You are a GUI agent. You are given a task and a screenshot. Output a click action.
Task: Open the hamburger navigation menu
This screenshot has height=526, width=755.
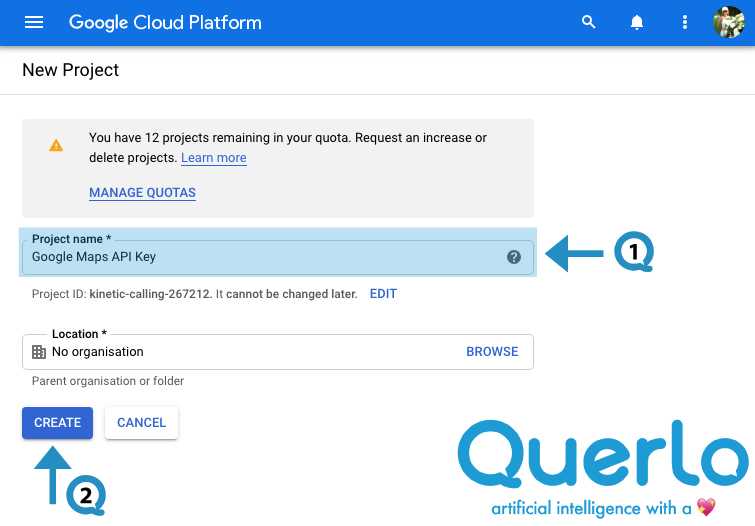tap(34, 22)
